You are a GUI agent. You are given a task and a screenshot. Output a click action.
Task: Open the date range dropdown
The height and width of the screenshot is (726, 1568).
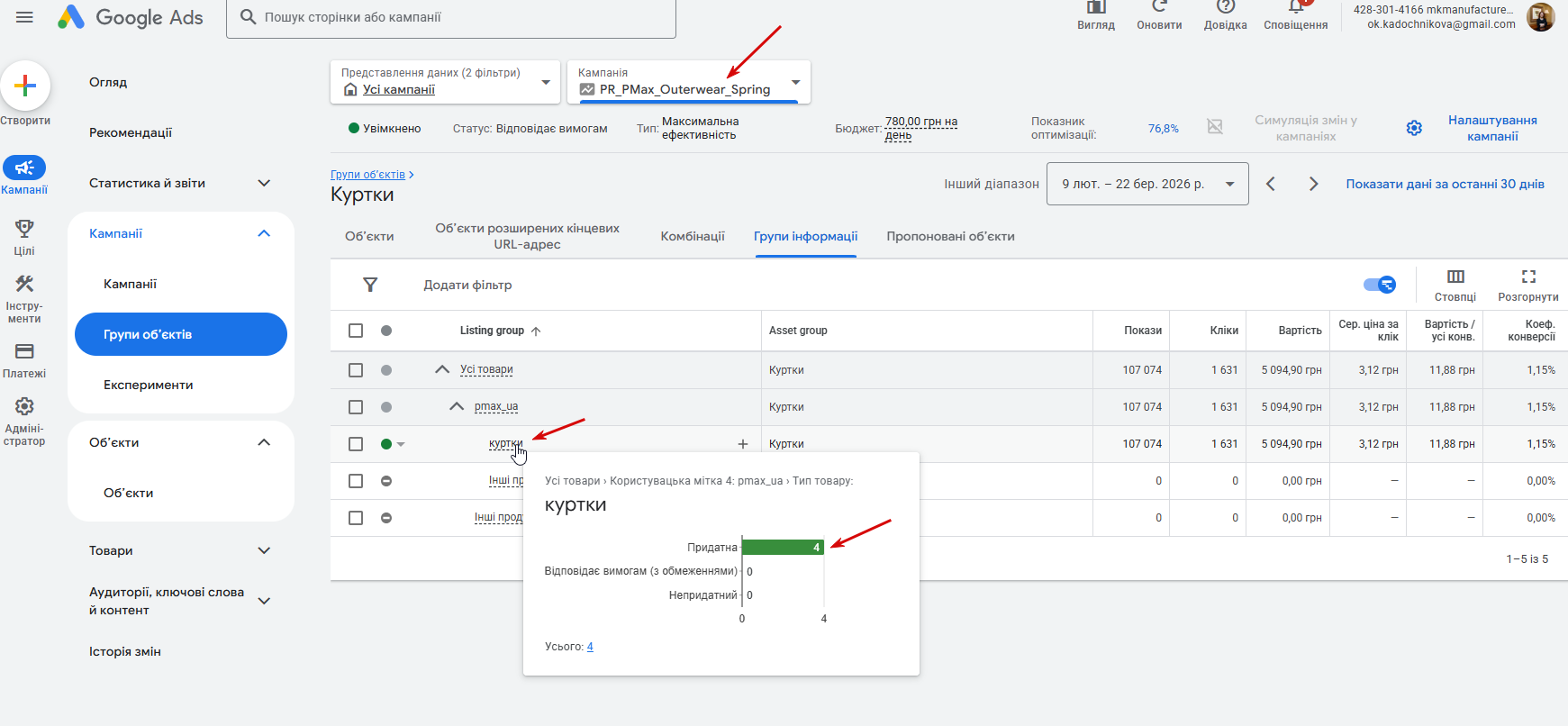(1147, 184)
